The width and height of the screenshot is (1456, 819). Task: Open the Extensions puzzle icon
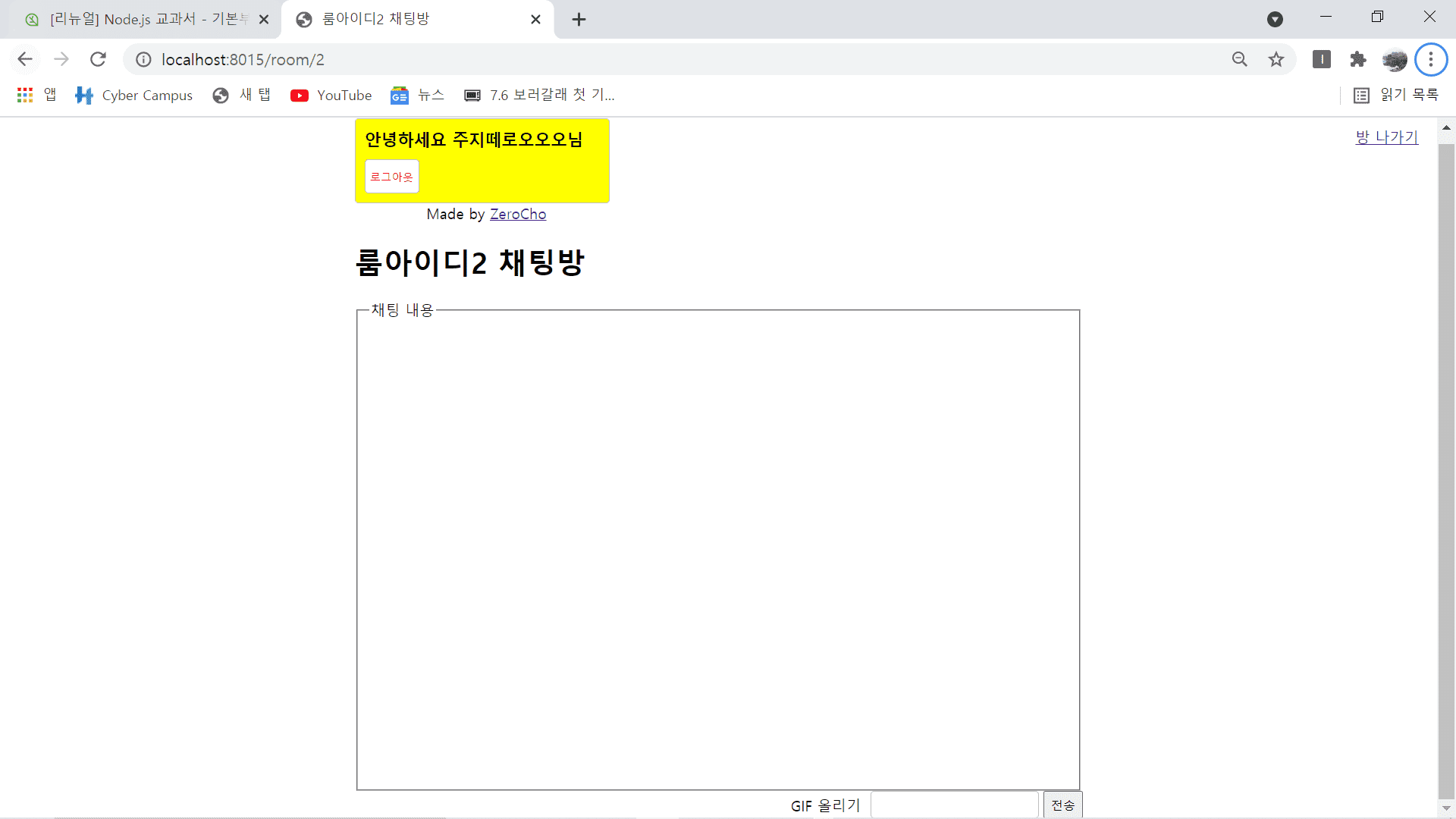tap(1357, 59)
